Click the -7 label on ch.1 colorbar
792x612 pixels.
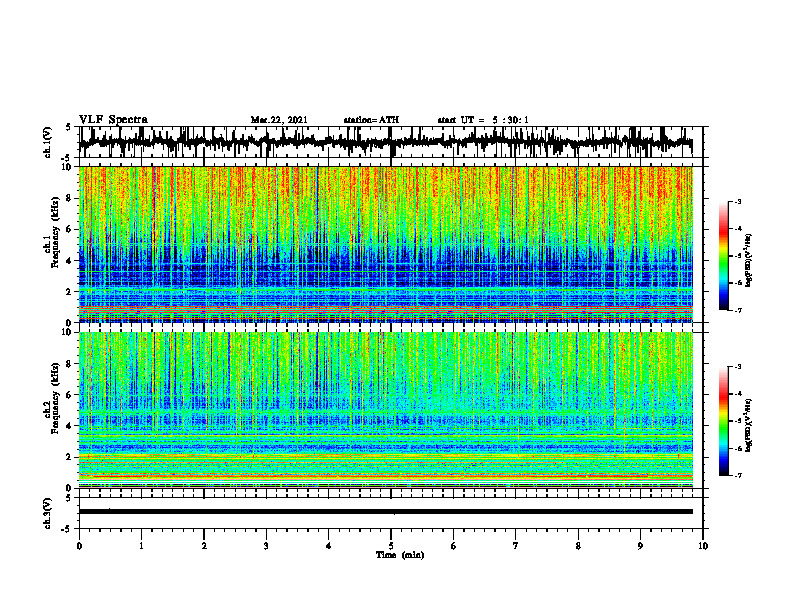pyautogui.click(x=738, y=310)
